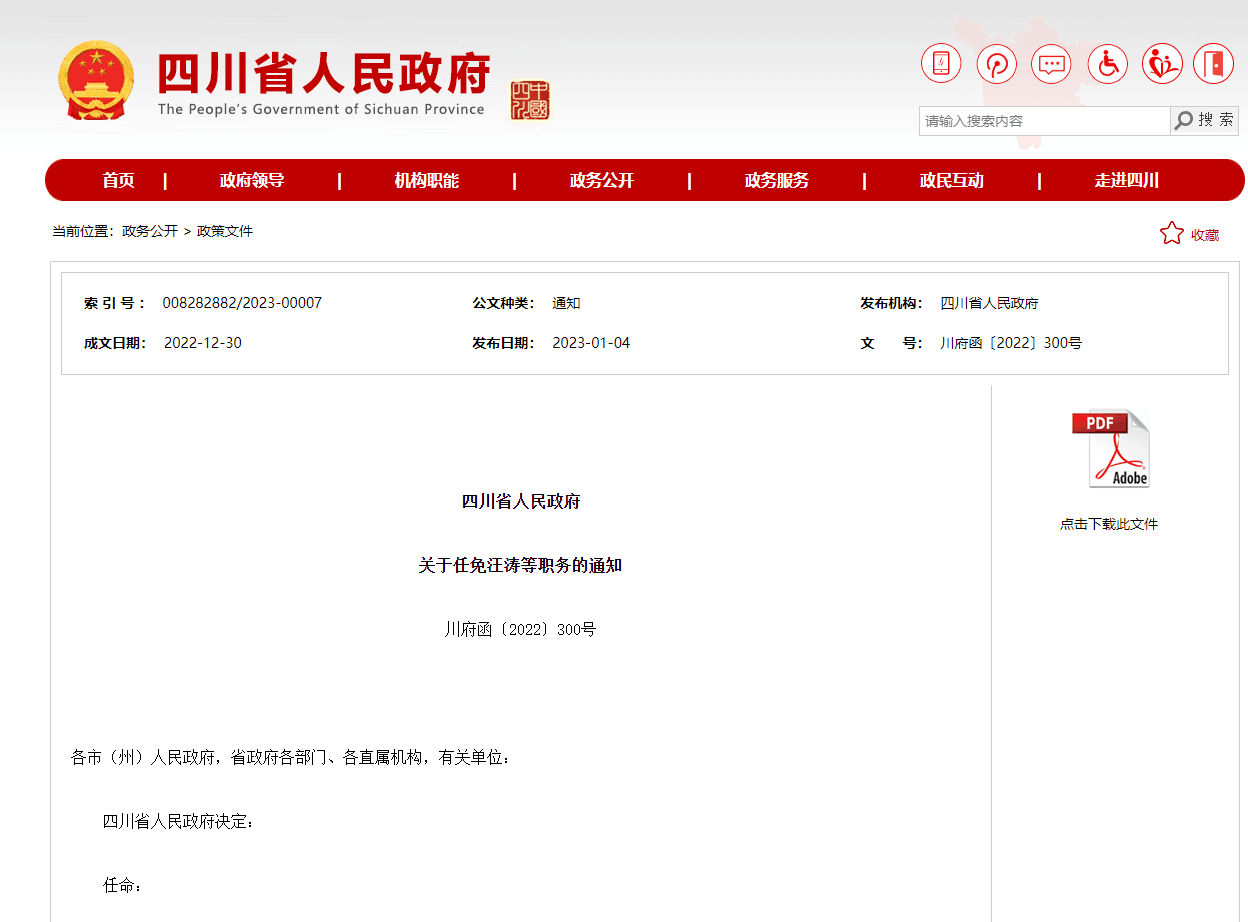Click the circular P social media icon
The height and width of the screenshot is (922, 1248).
996,62
